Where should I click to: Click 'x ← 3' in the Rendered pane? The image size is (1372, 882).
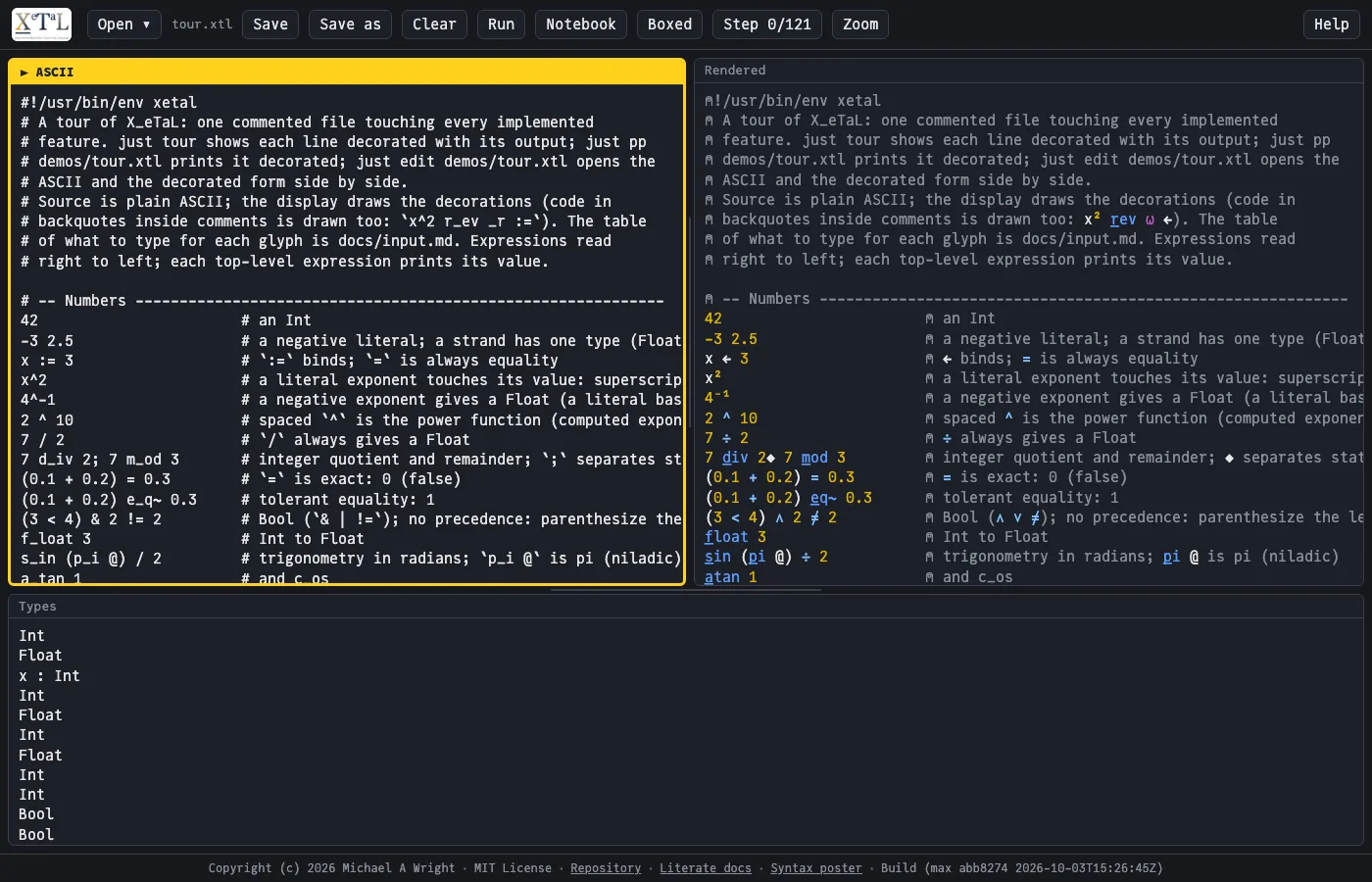tap(727, 359)
